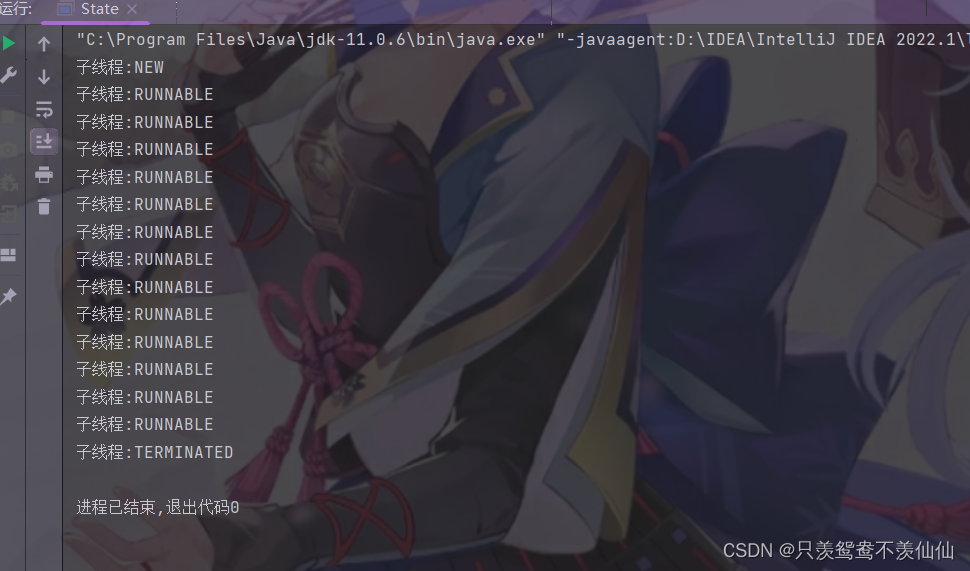Image resolution: width=970 pixels, height=571 pixels.
Task: Toggle scroll to end of console
Action: tap(44, 142)
